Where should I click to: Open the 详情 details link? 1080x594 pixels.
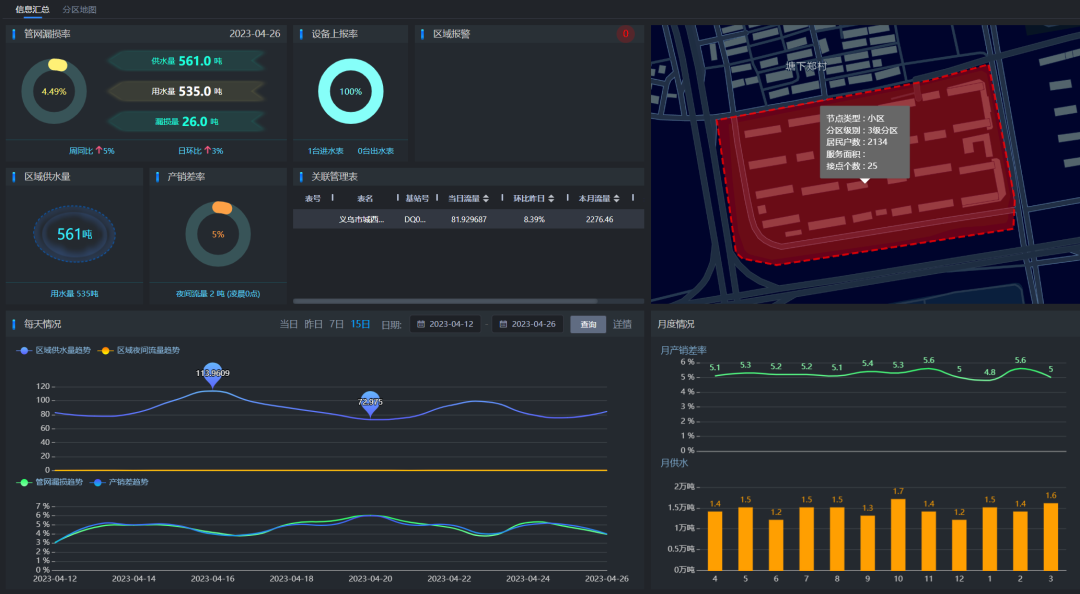point(622,324)
